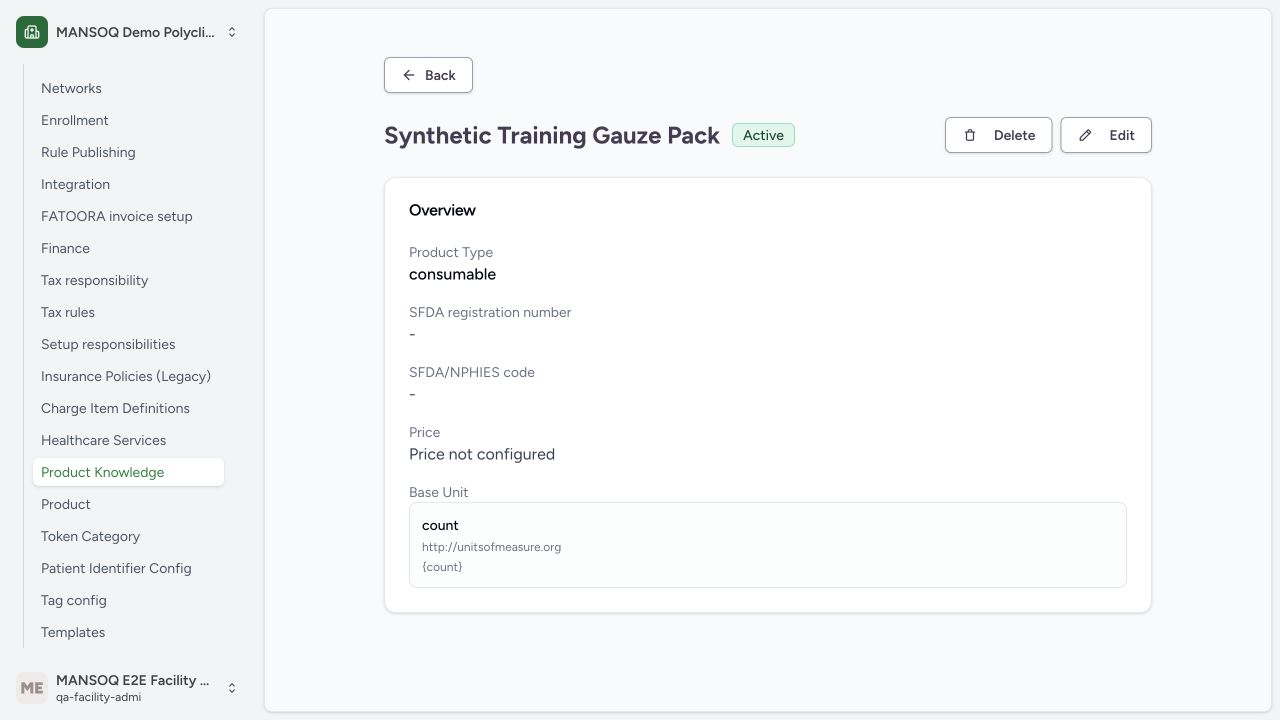Click the count base unit card

(768, 545)
